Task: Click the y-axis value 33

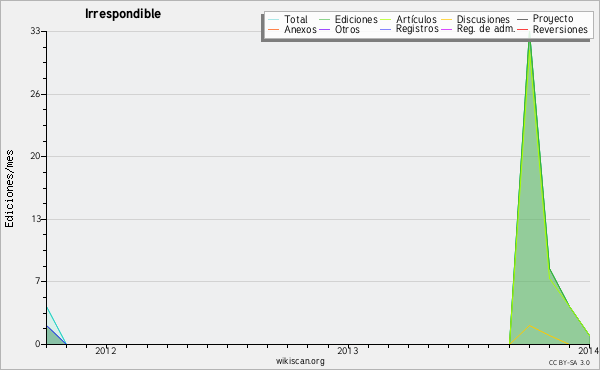Action: tap(36, 31)
